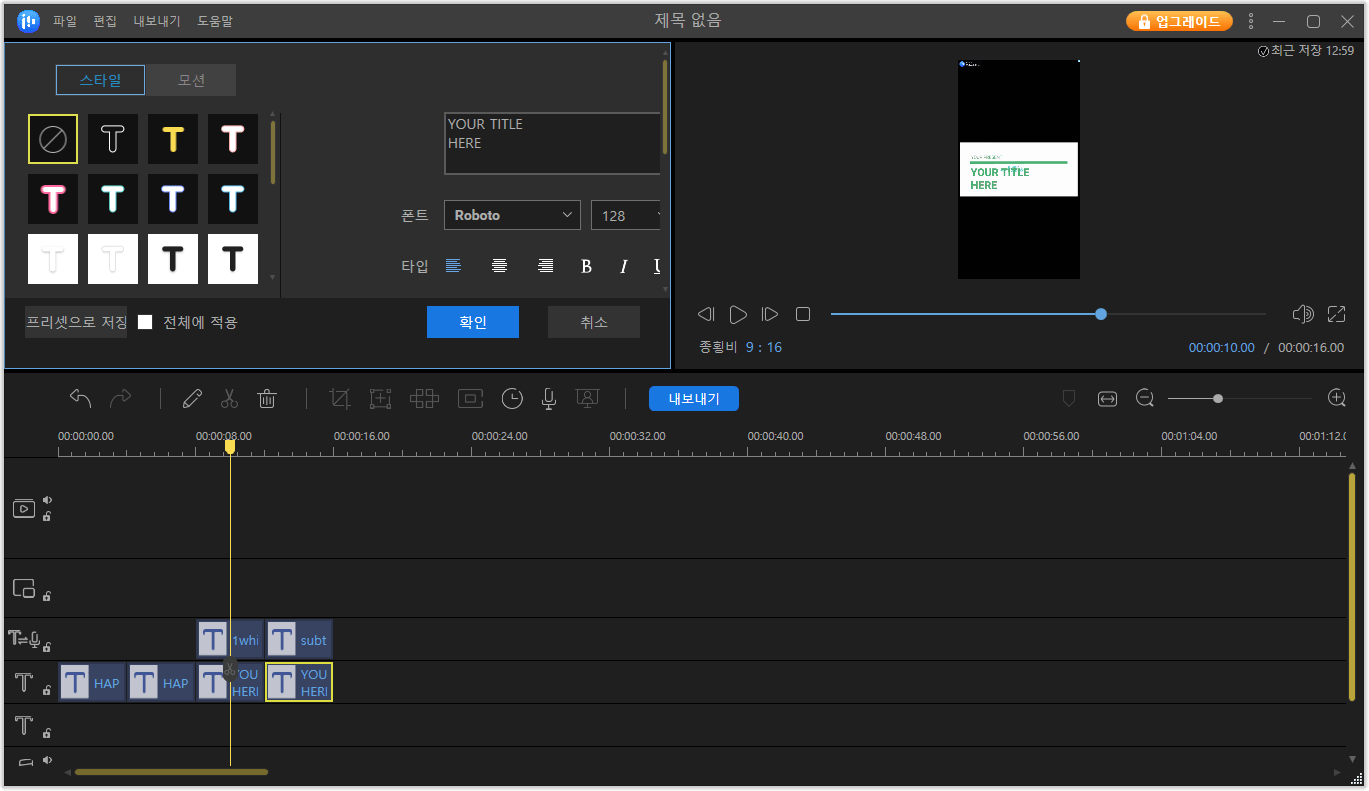Open the three-dot more options menu
Viewport: 1369px width, 791px height.
click(1251, 21)
